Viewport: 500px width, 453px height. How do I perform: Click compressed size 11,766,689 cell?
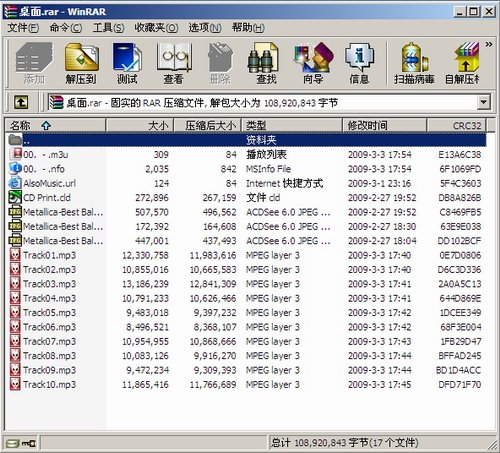tap(213, 385)
